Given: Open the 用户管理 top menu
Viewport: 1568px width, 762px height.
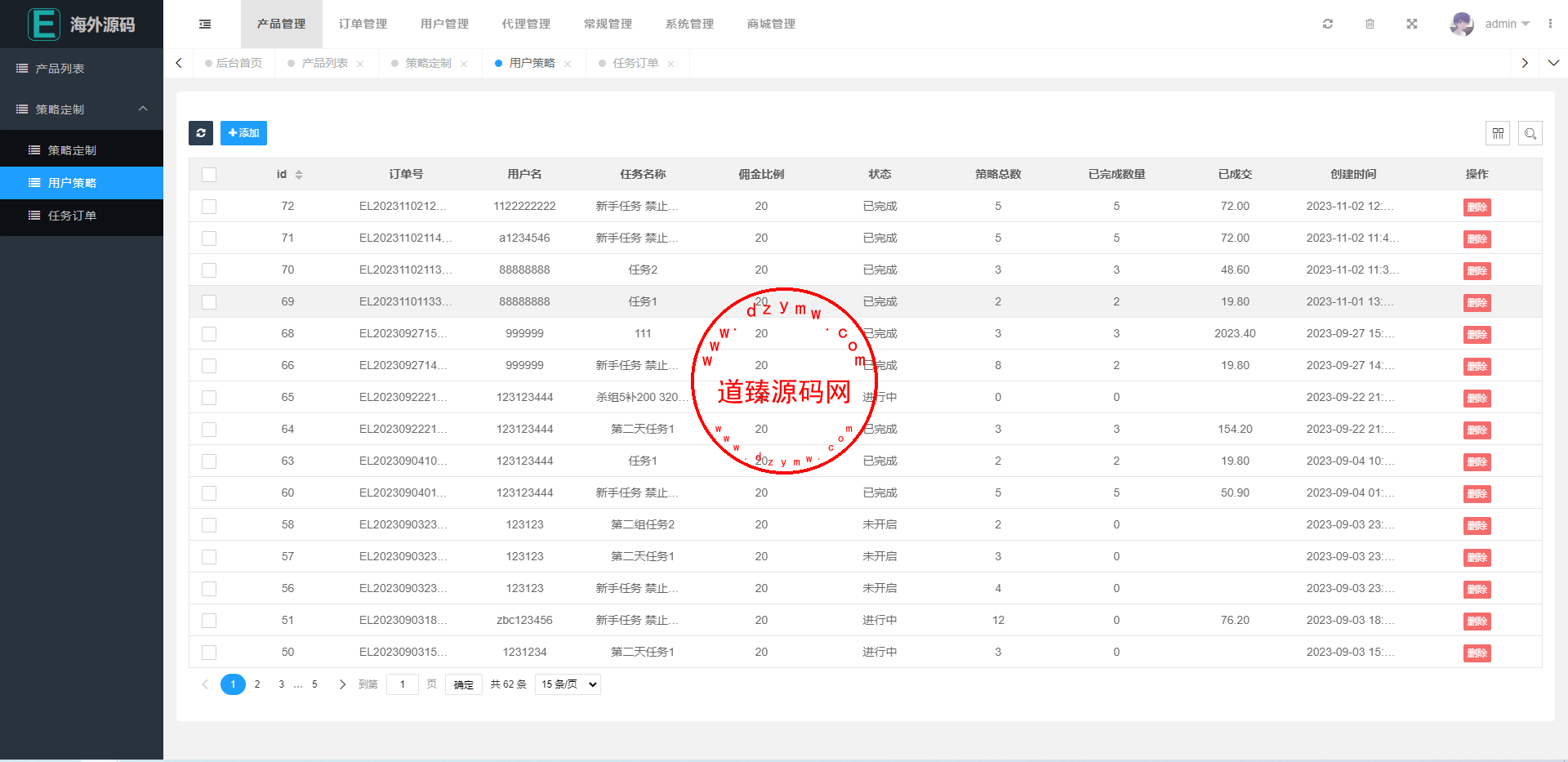Looking at the screenshot, I should click(444, 24).
